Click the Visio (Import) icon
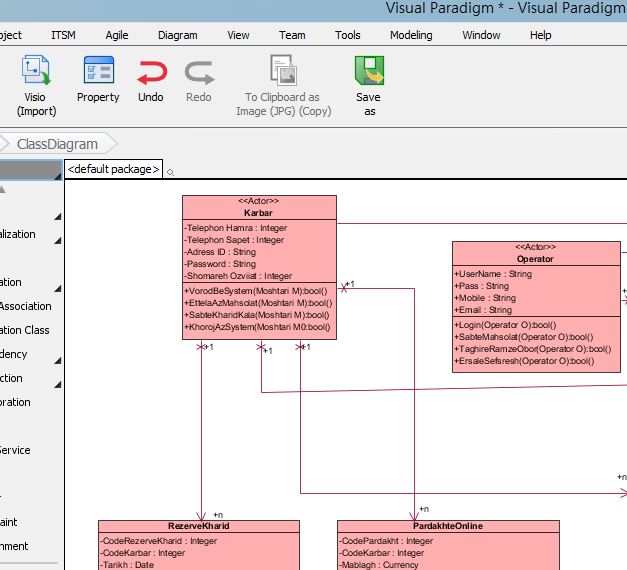The image size is (627, 570). (x=36, y=70)
